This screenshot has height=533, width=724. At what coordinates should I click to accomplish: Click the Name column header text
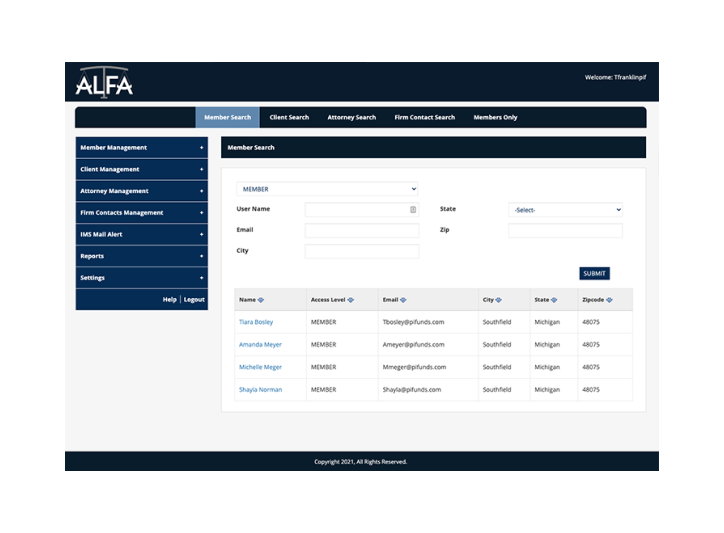[x=247, y=300]
